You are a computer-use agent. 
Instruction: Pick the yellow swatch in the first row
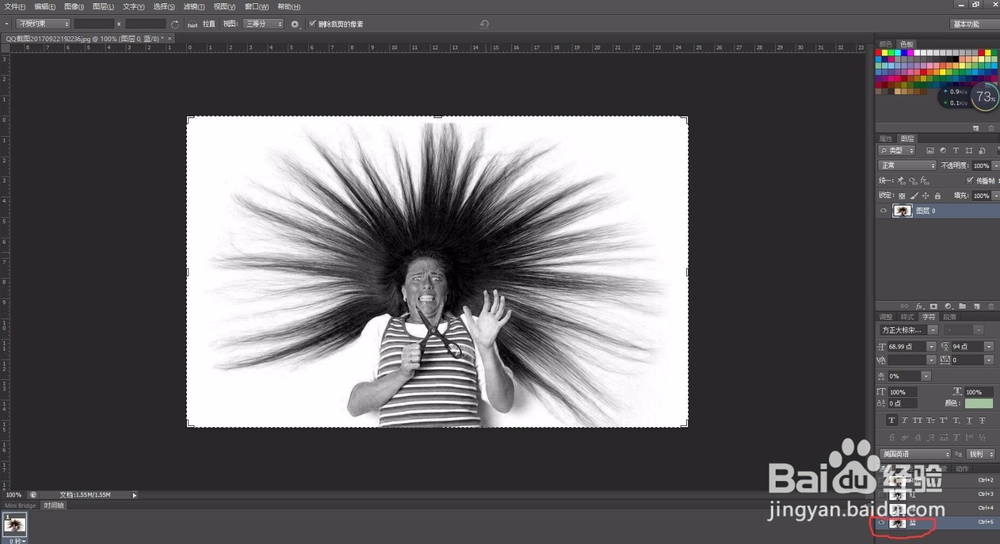tap(885, 52)
